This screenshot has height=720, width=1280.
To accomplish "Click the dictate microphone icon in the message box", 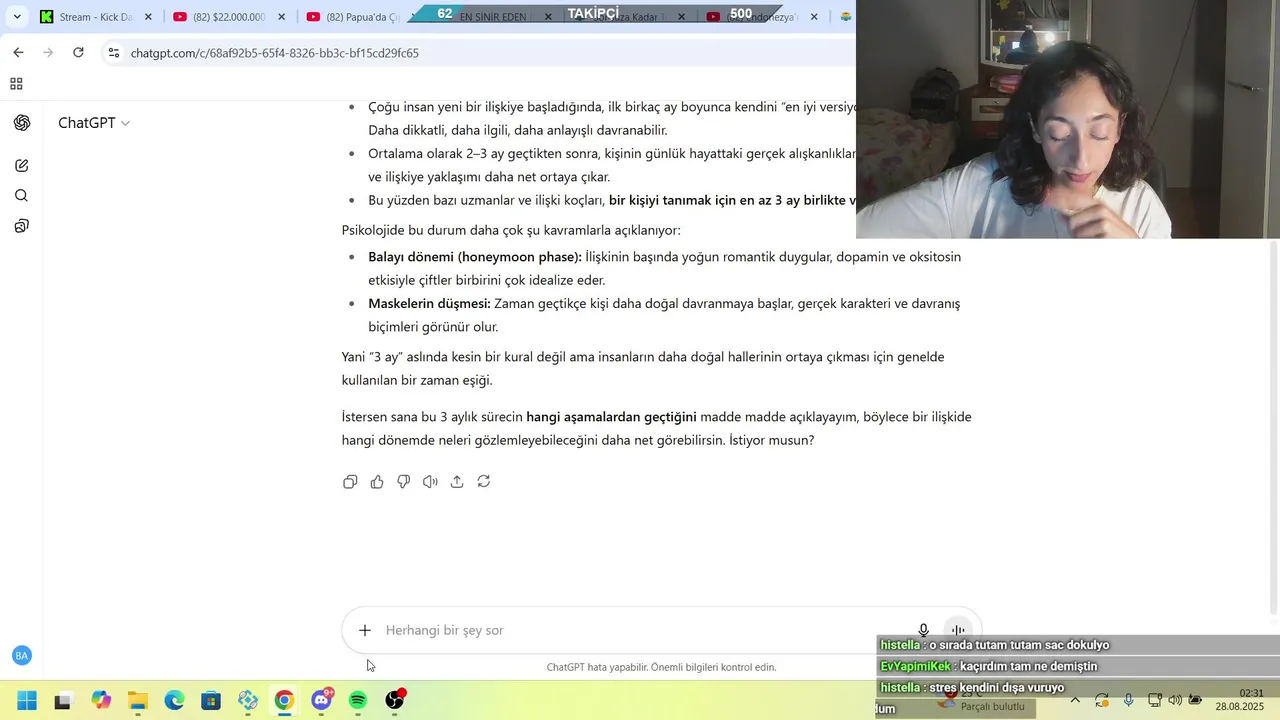I will (924, 630).
